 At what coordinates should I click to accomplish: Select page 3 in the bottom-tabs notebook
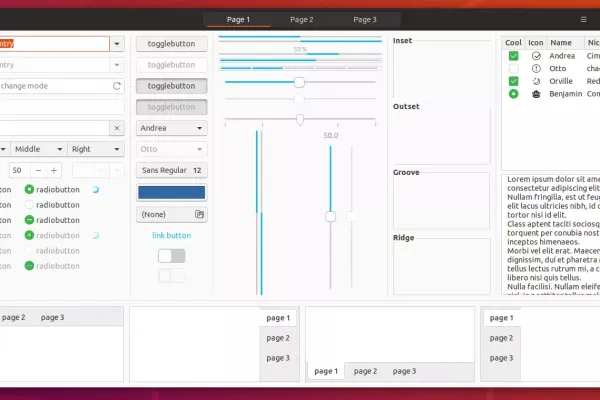[404, 371]
